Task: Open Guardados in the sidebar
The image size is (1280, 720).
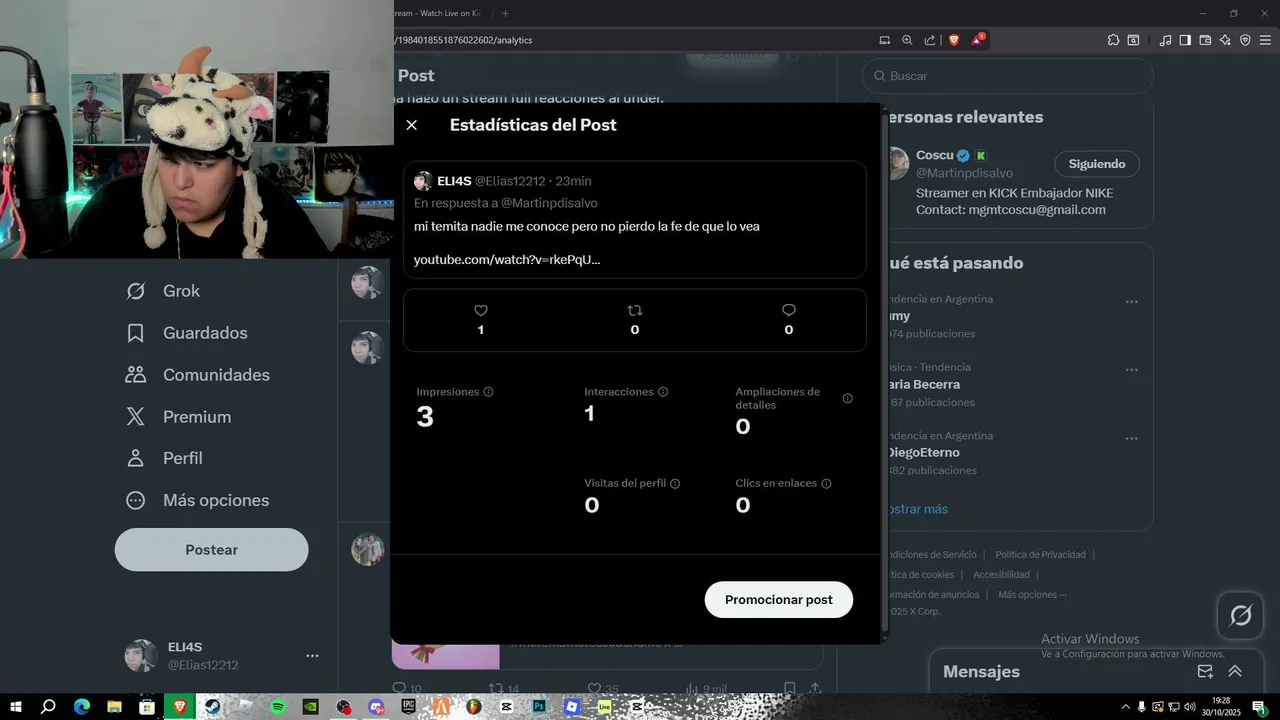Action: [186, 333]
